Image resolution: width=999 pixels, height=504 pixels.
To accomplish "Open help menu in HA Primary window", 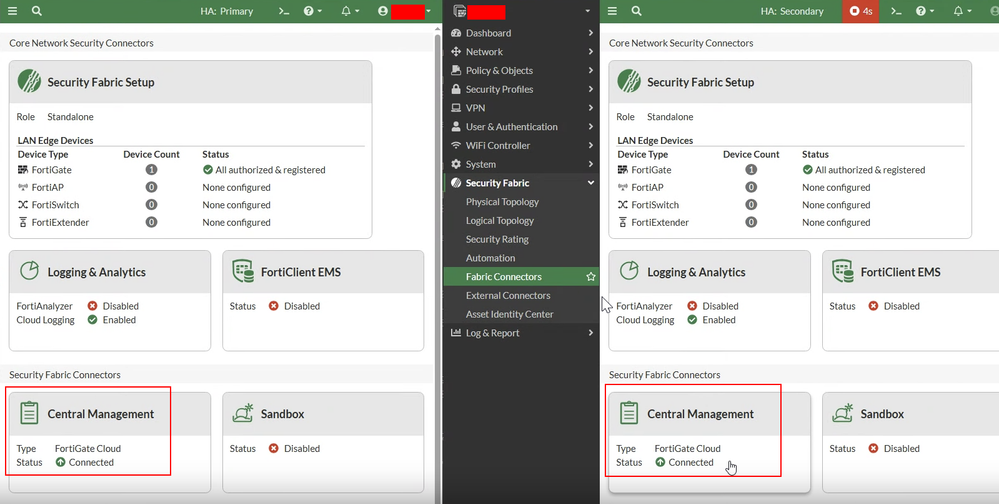I will (x=312, y=11).
